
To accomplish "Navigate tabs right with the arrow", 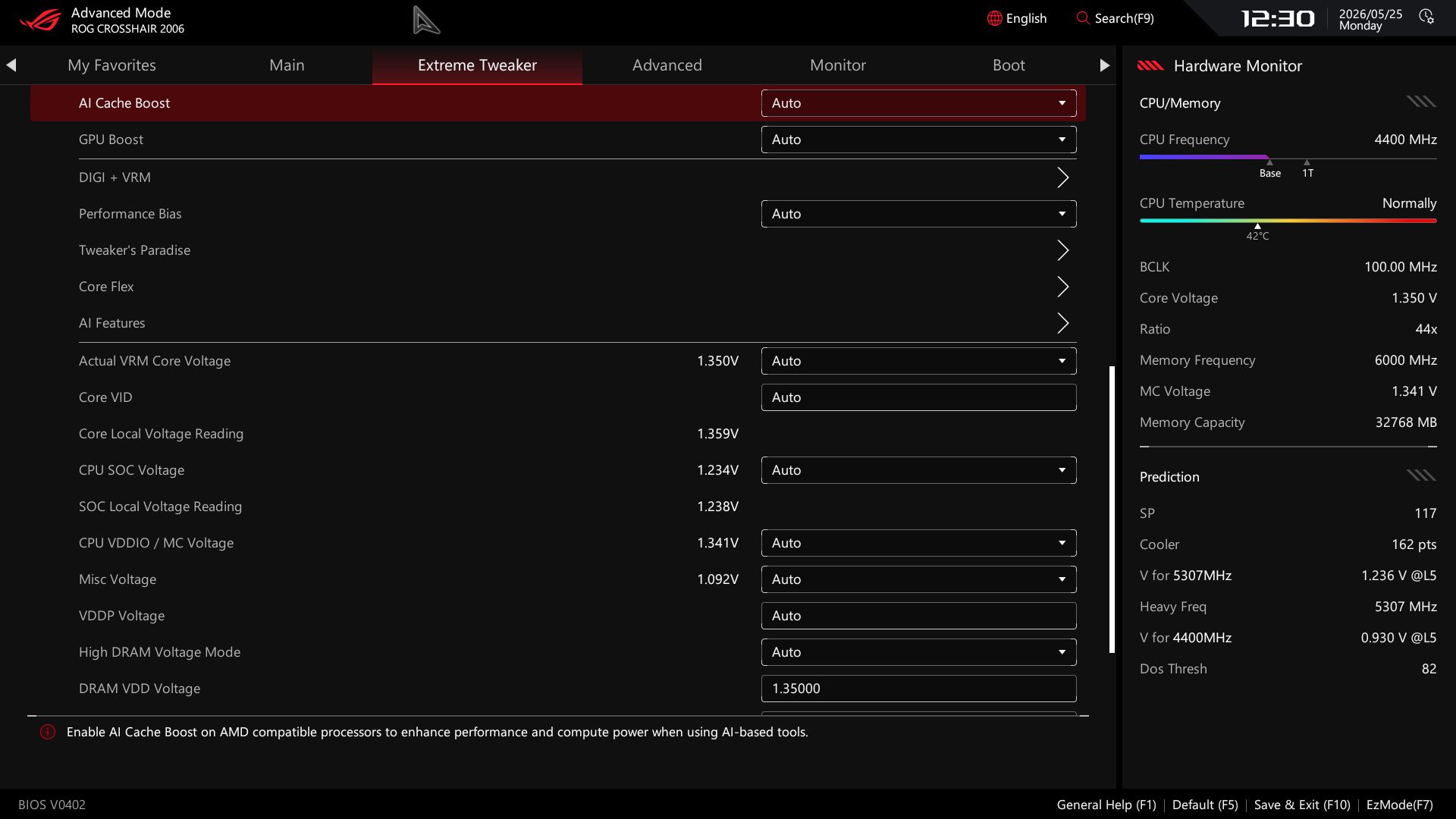I will click(1104, 65).
